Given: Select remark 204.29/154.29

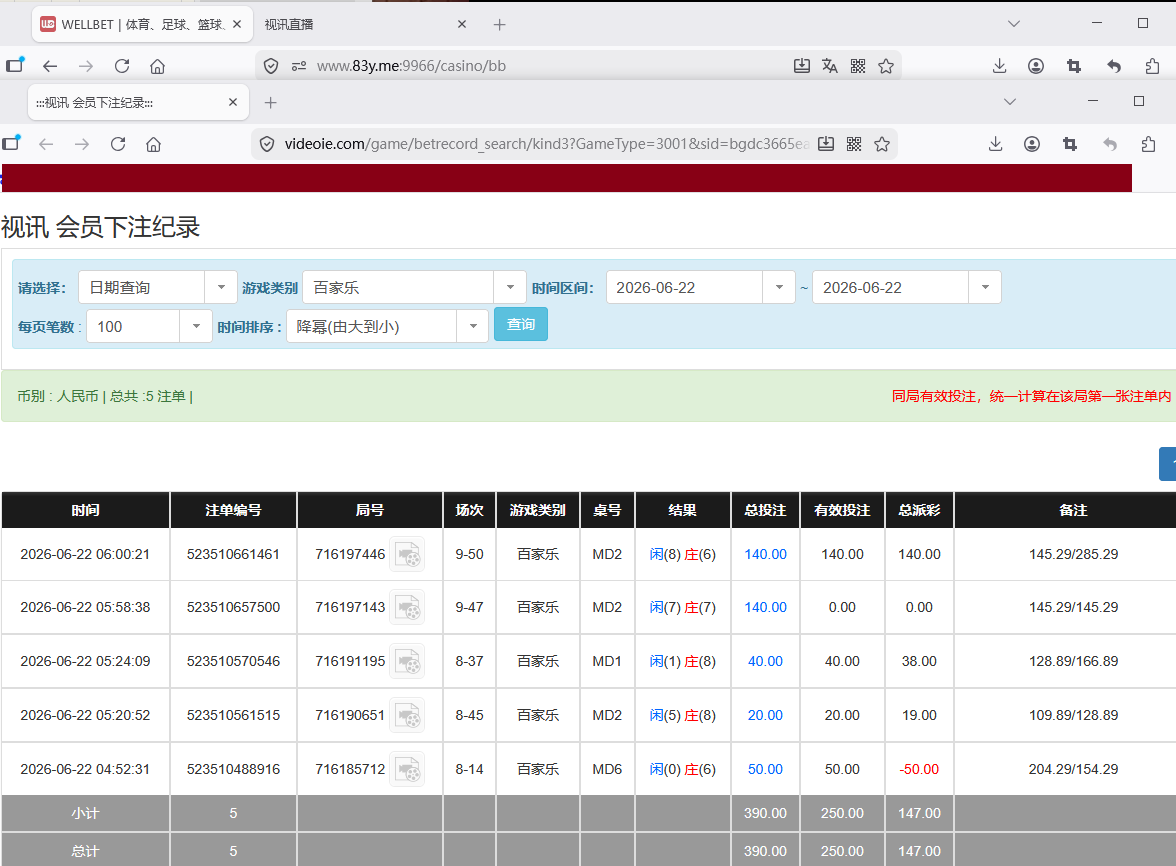Looking at the screenshot, I should [x=1073, y=769].
